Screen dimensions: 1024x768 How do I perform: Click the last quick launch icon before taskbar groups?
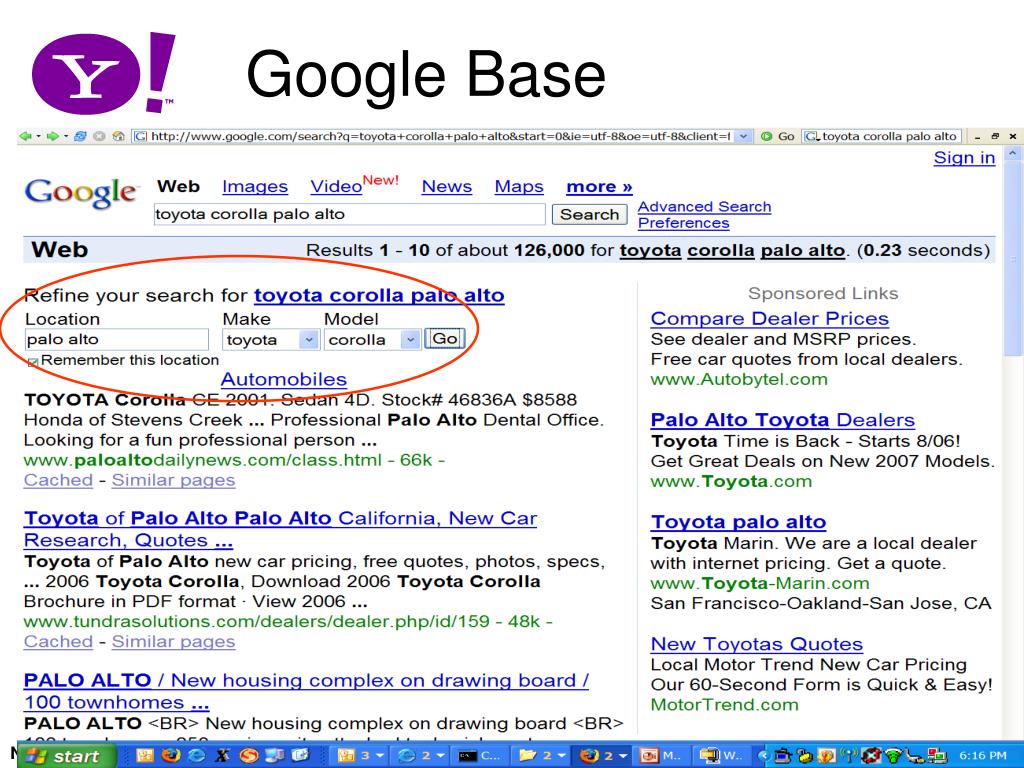[301, 756]
